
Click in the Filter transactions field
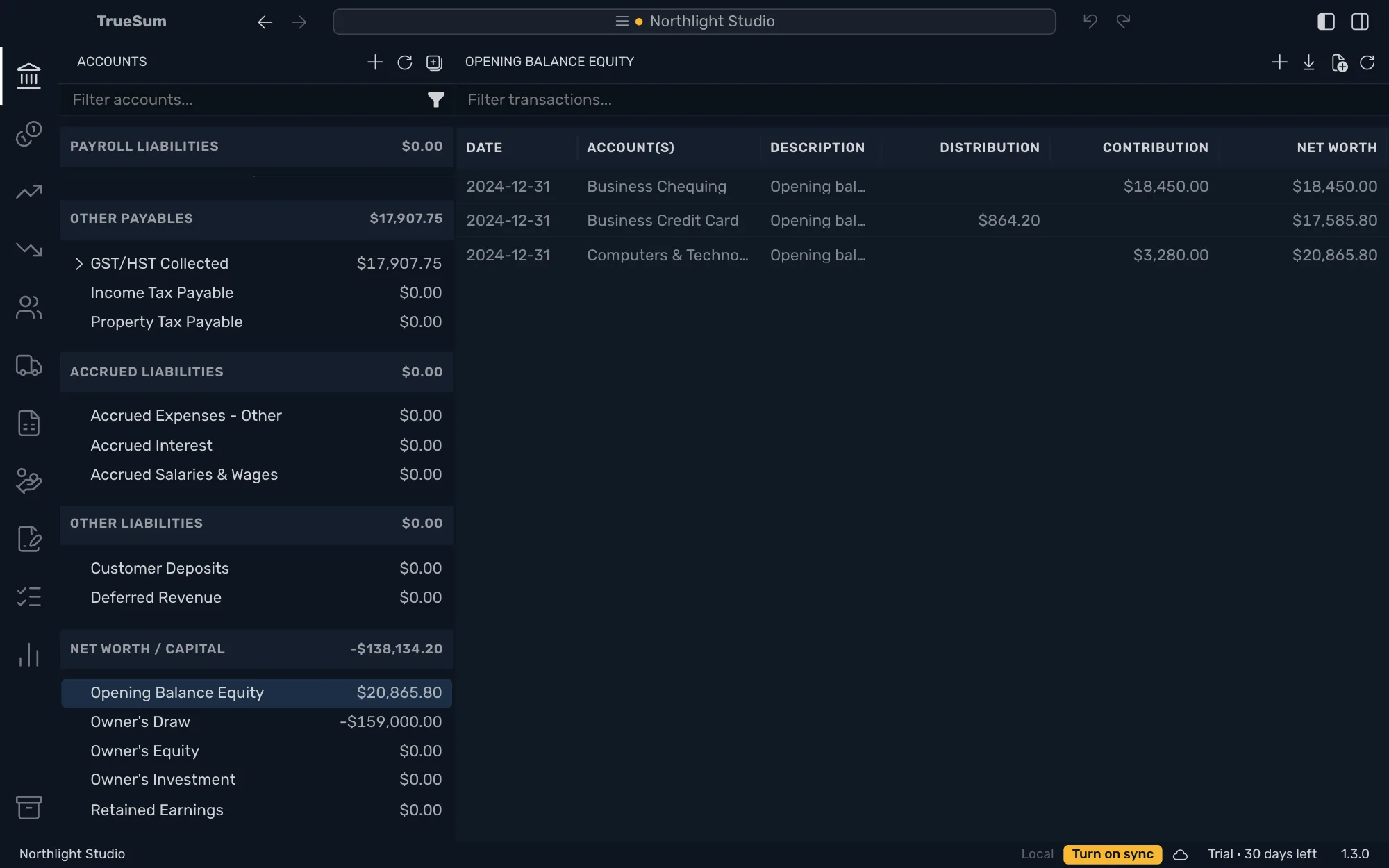pyautogui.click(x=924, y=99)
